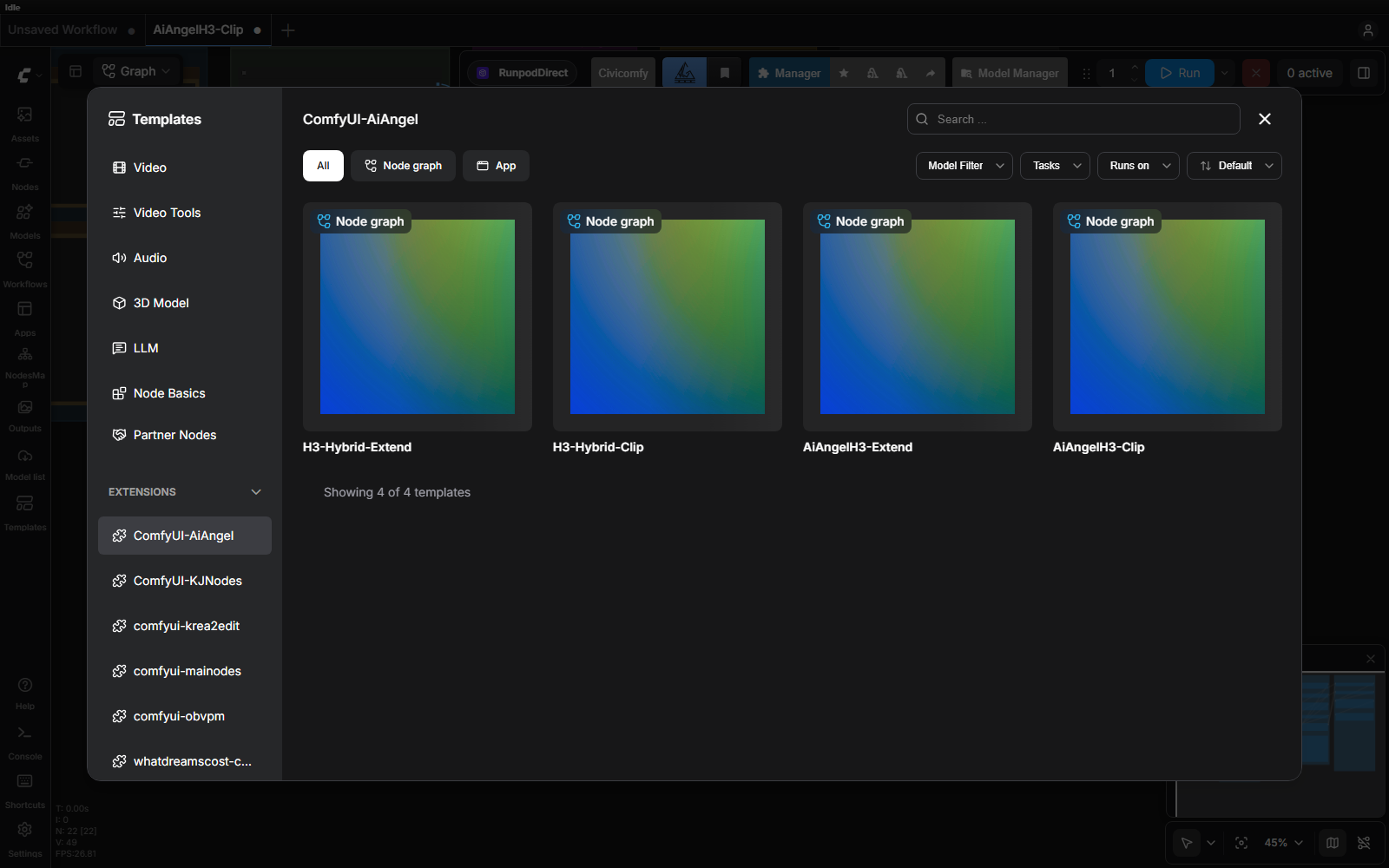Open the Models sidebar panel
This screenshot has width=1389, height=868.
[25, 220]
